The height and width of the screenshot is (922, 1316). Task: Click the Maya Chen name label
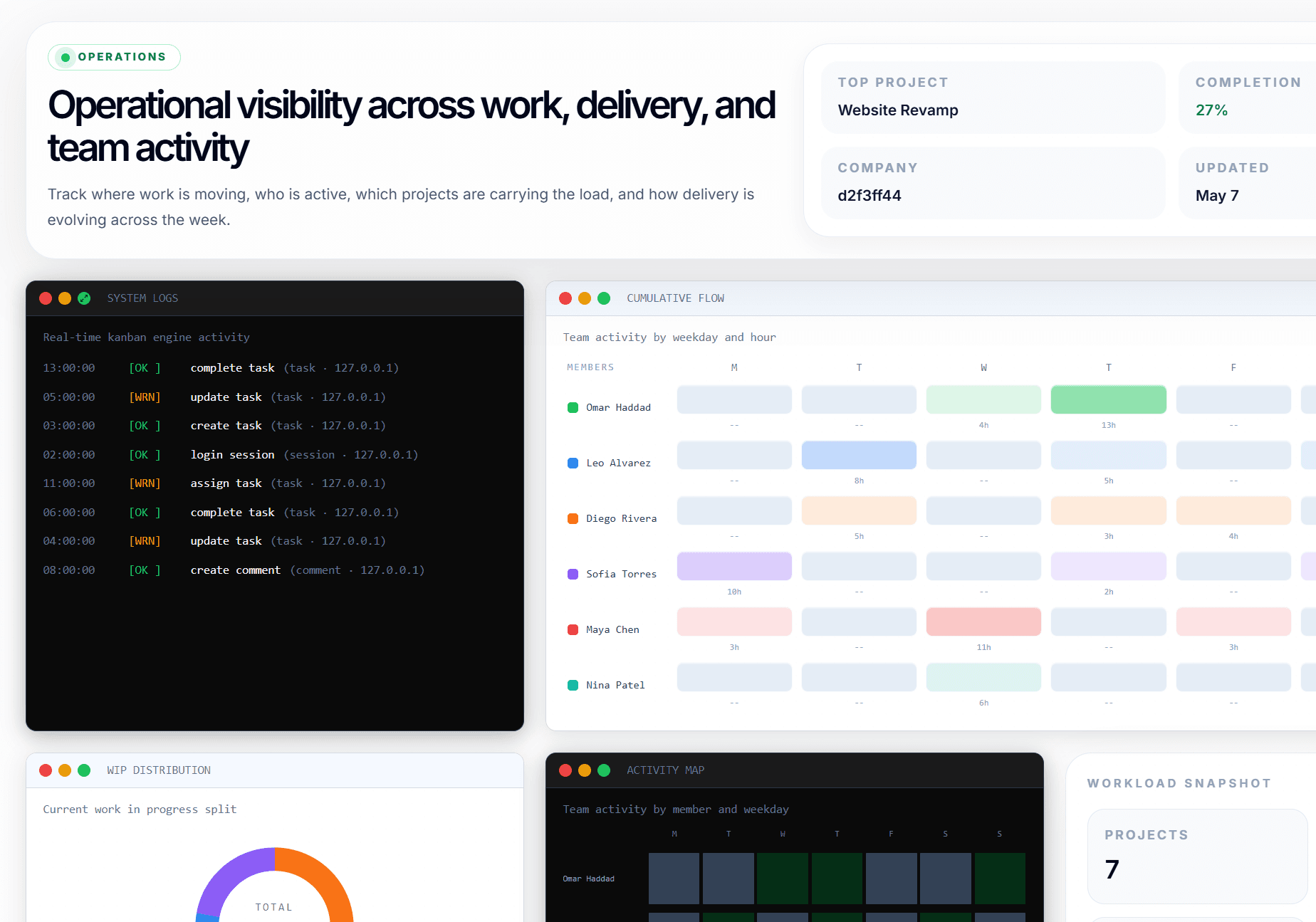[612, 629]
